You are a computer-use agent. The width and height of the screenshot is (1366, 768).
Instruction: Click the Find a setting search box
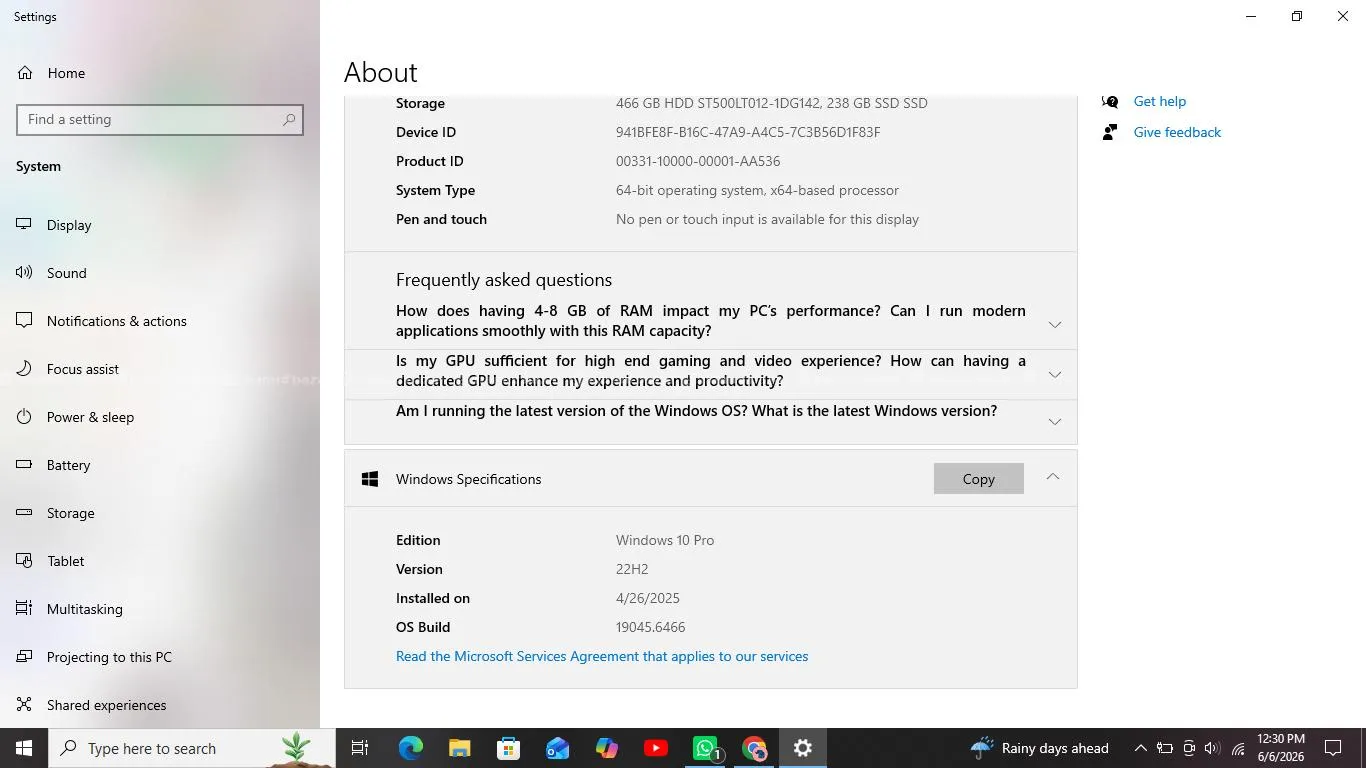pyautogui.click(x=160, y=119)
